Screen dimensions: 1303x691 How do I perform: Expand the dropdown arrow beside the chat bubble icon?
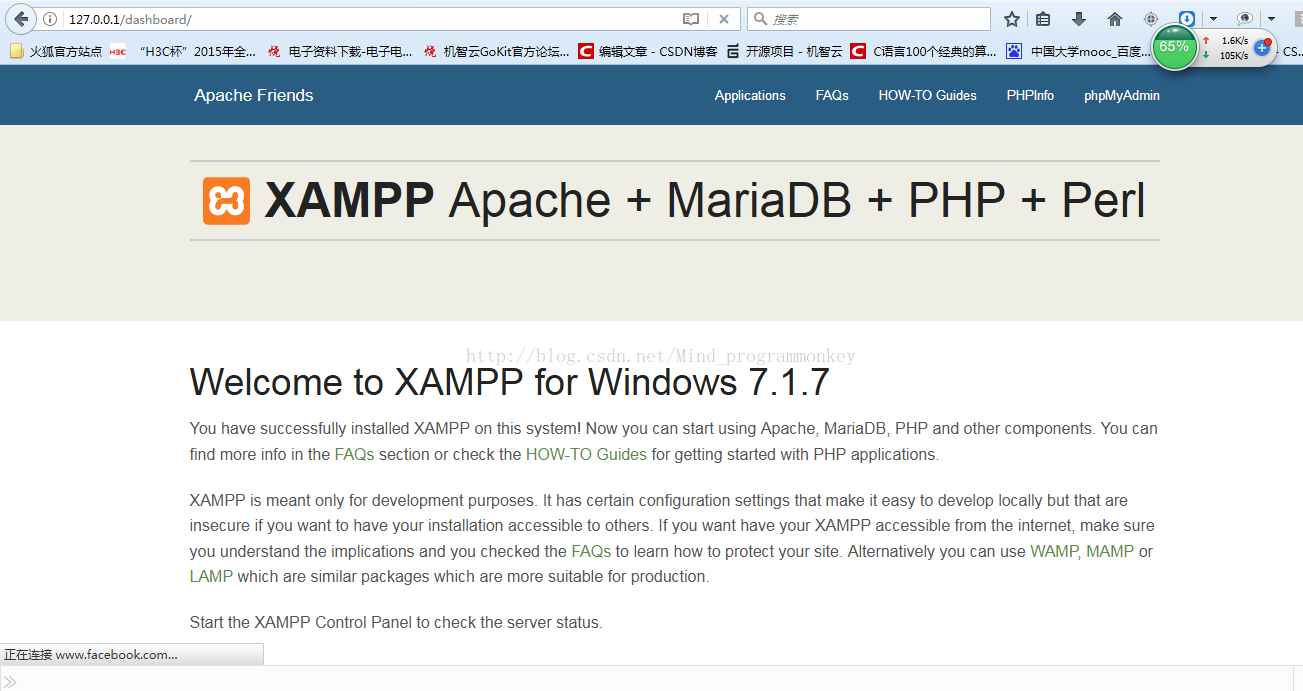click(1271, 19)
